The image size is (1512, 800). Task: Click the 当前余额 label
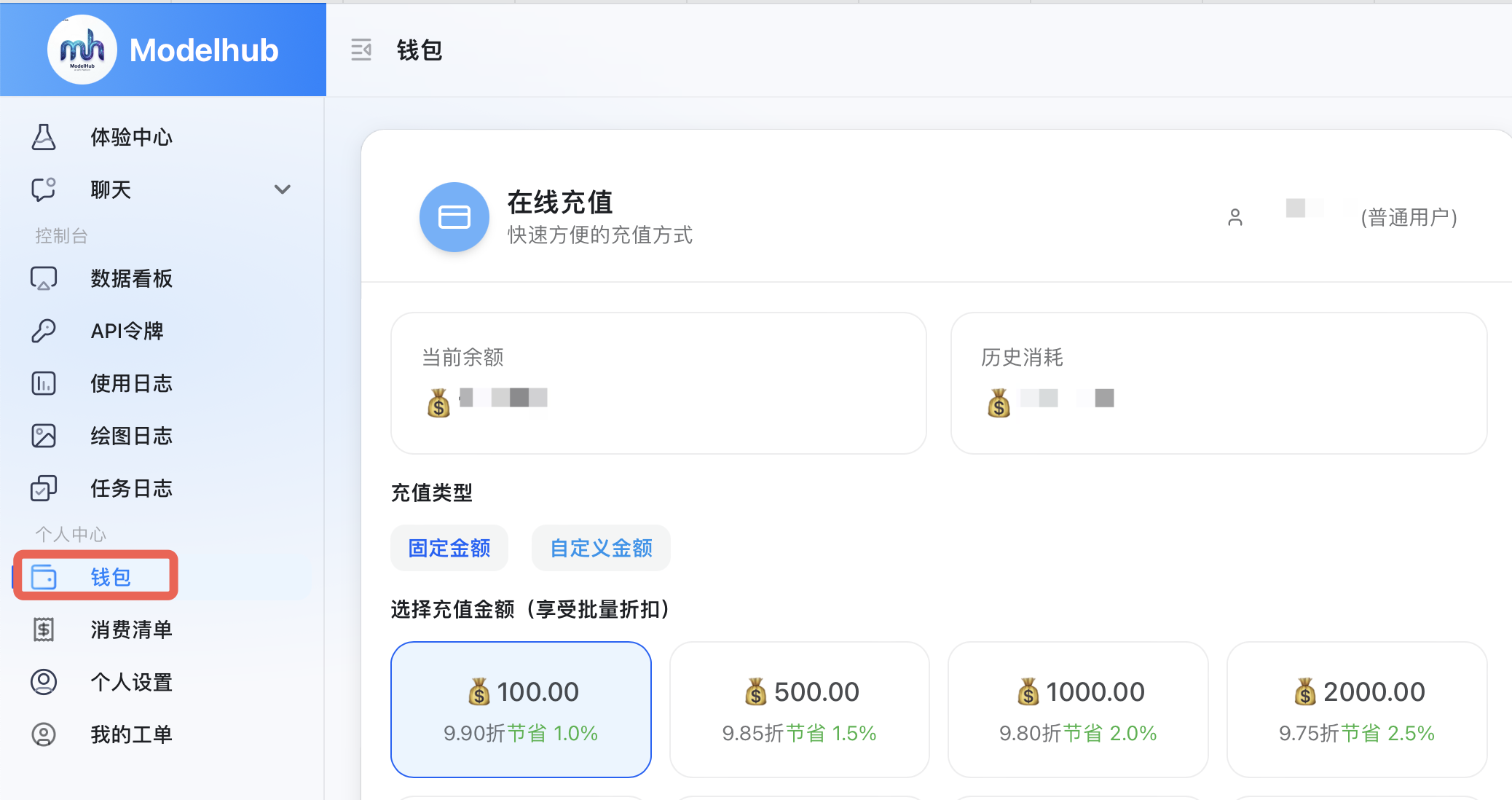pos(463,357)
